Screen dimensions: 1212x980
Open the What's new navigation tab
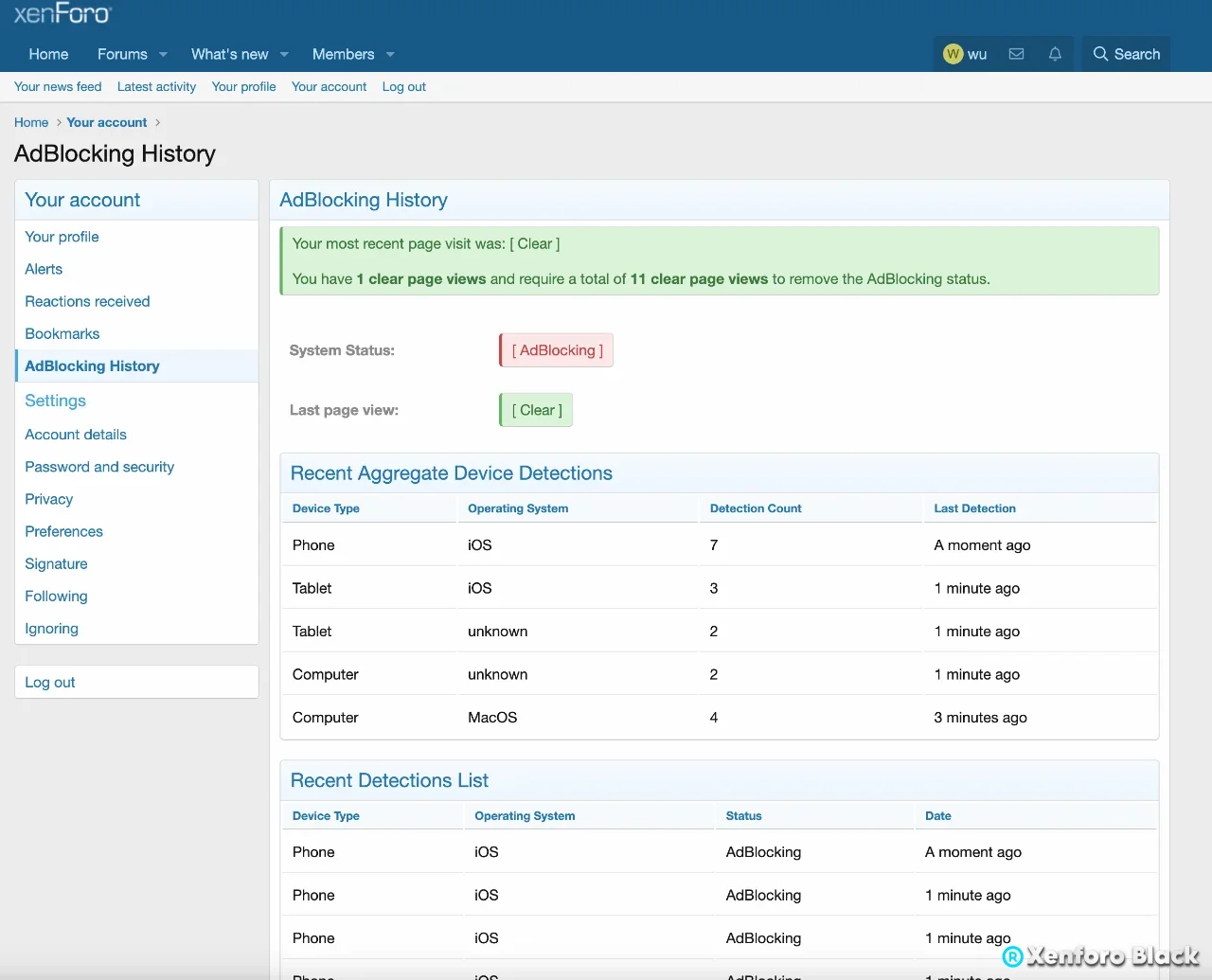229,54
